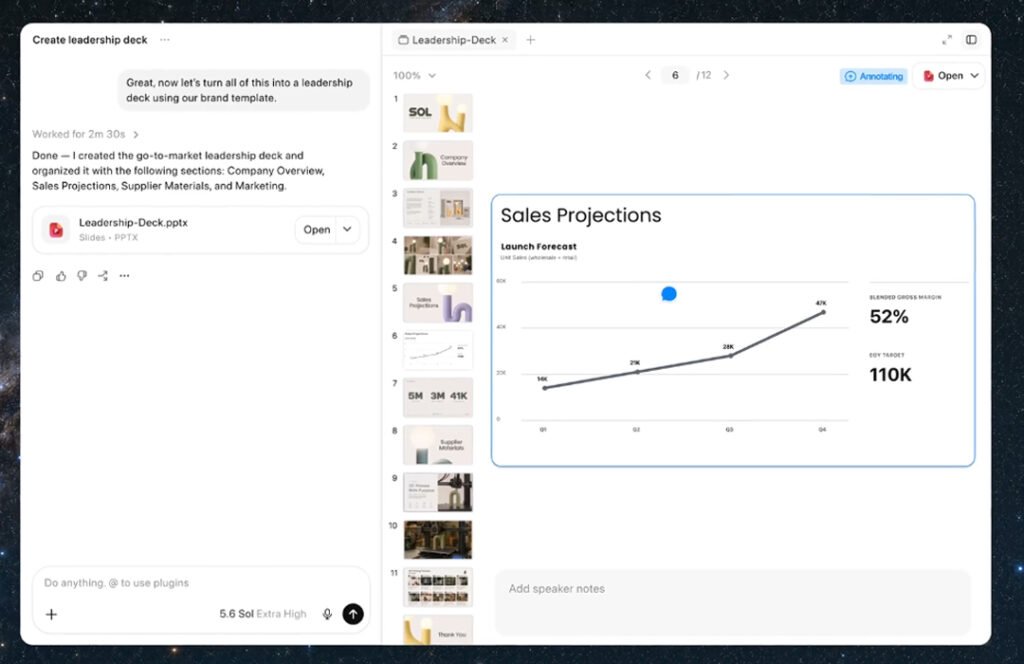
Task: Expand the Worked for 2m 30s details
Action: point(86,134)
